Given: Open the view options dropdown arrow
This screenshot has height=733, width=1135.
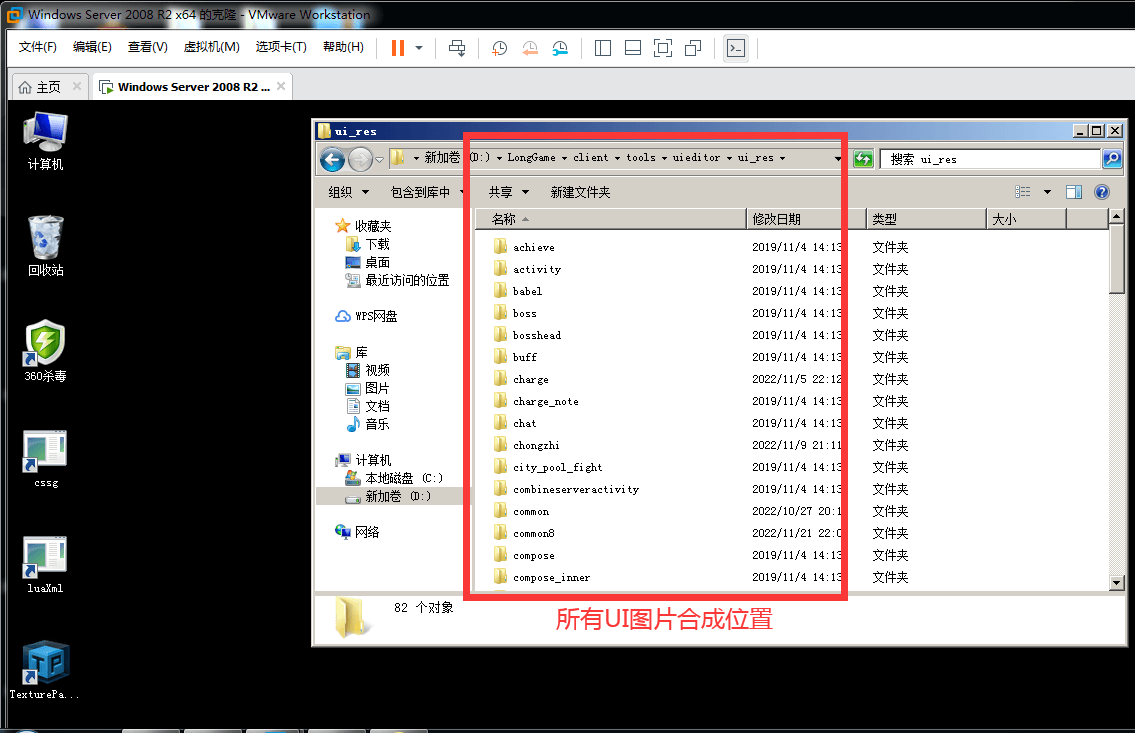Looking at the screenshot, I should [1047, 192].
